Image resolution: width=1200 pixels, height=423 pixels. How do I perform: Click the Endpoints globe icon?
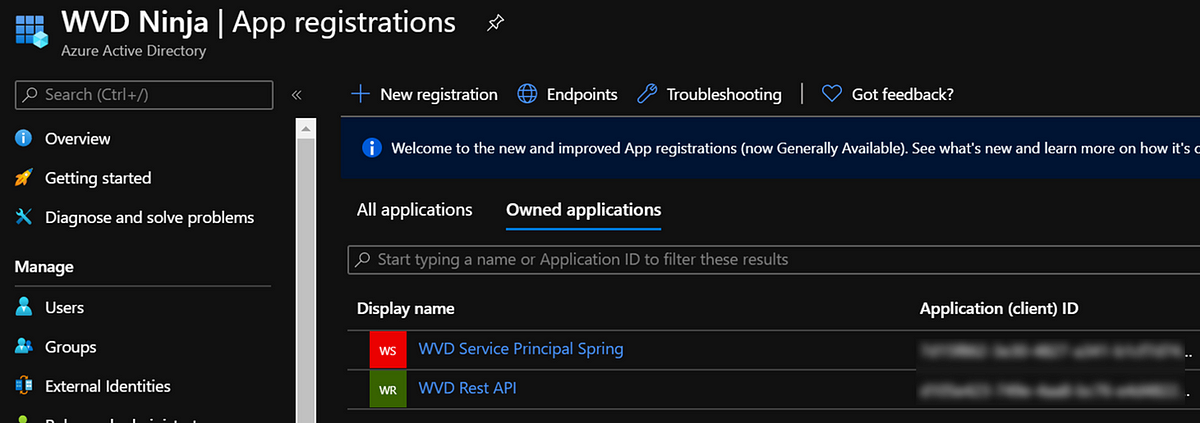pos(527,94)
